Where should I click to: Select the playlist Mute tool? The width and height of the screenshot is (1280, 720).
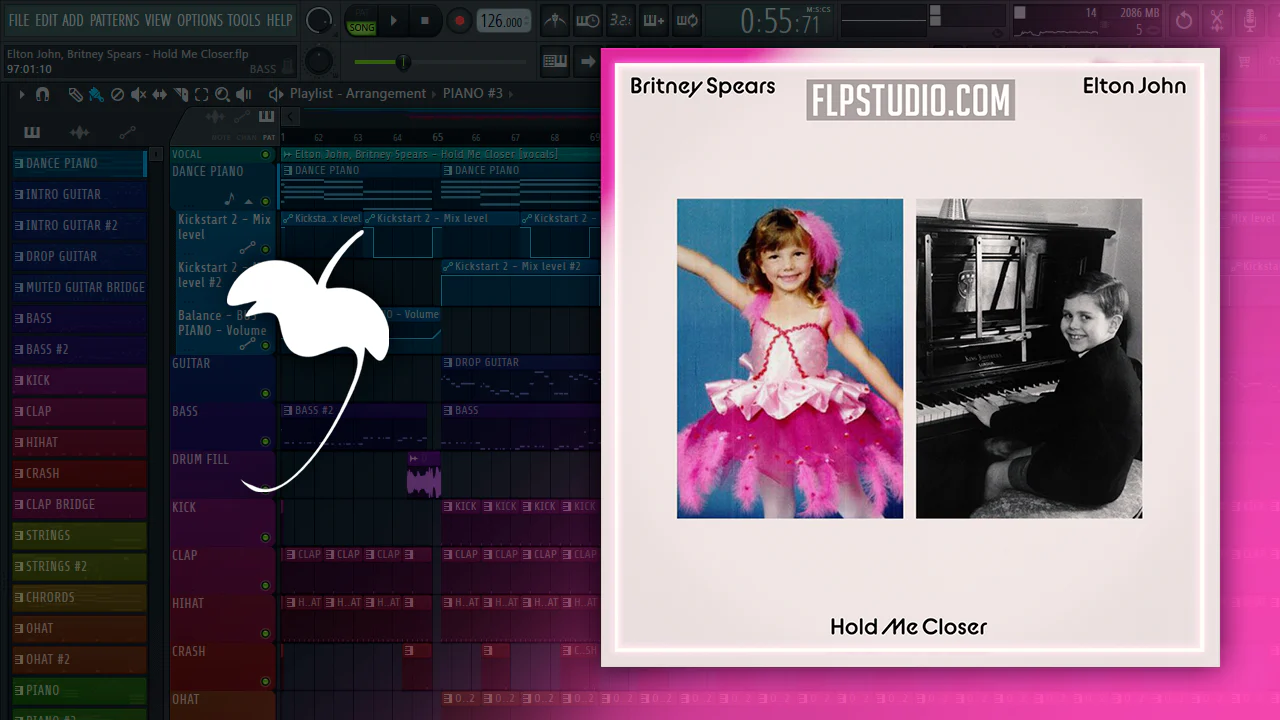(138, 94)
